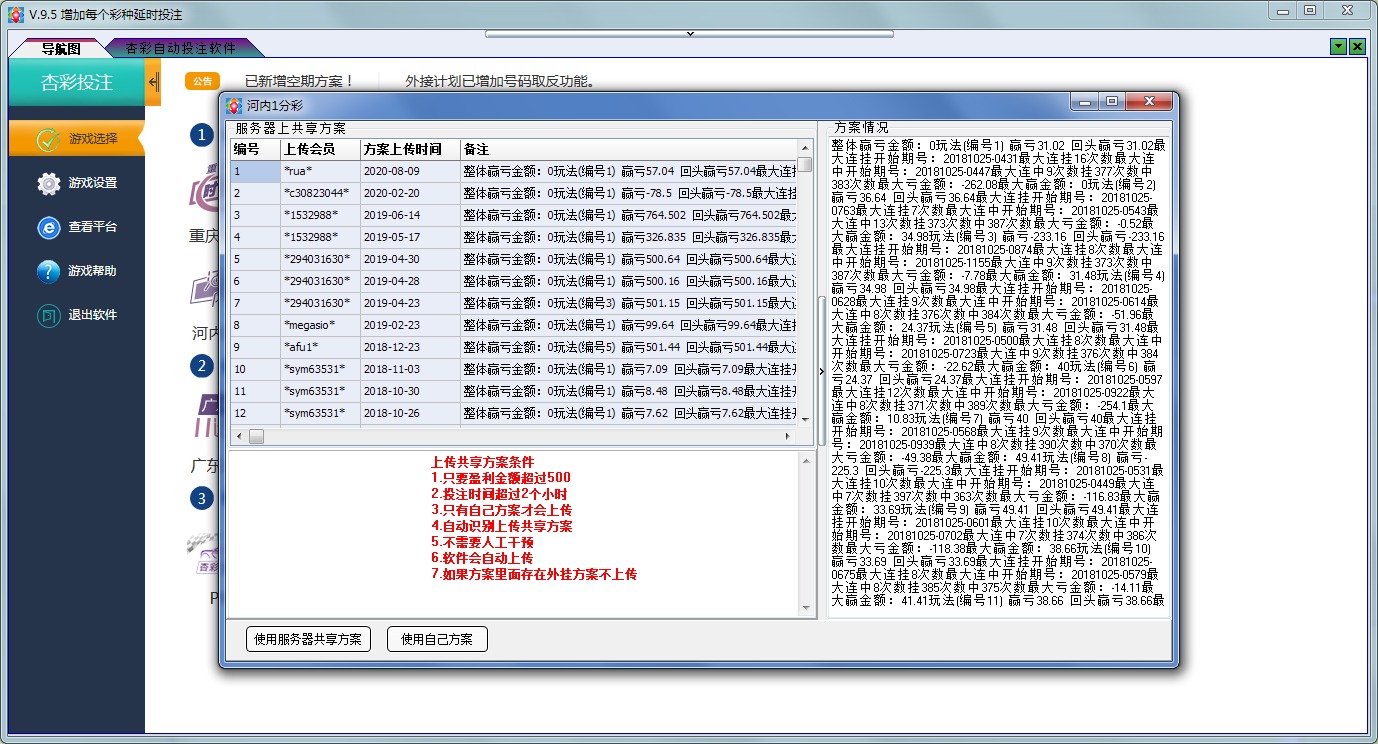Switch to the 导航图 tab

point(60,48)
